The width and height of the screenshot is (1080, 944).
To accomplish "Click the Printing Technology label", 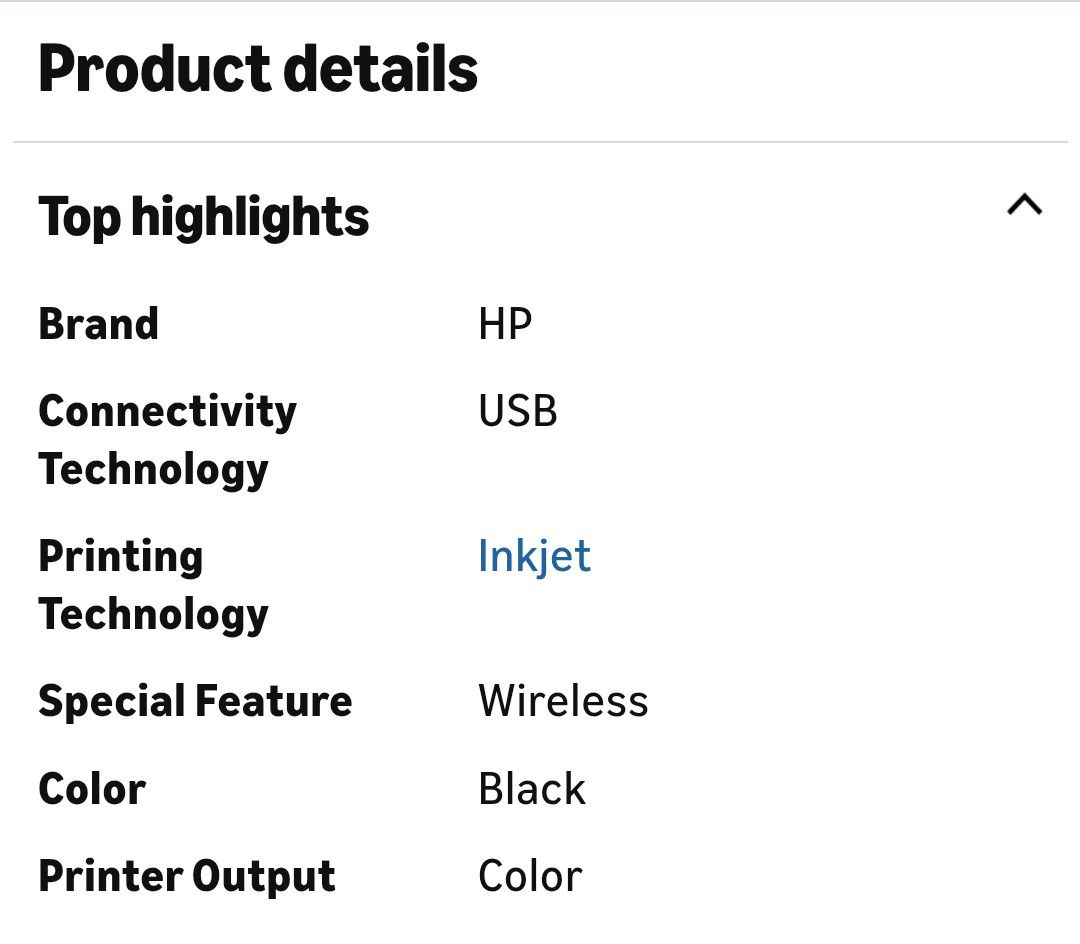I will 154,585.
